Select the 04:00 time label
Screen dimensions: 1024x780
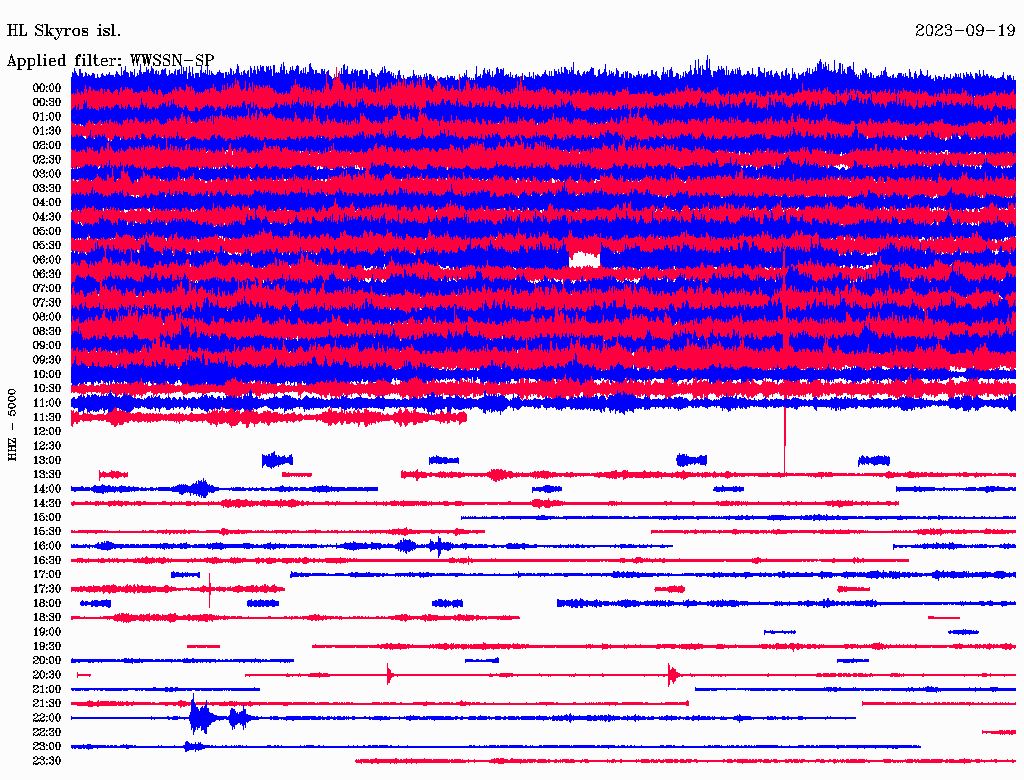coord(47,202)
